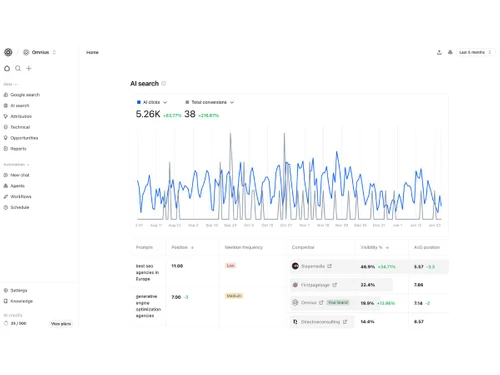Open Directiveconsulting external link icon
Viewport: 500px width, 375px height.
(x=345, y=322)
